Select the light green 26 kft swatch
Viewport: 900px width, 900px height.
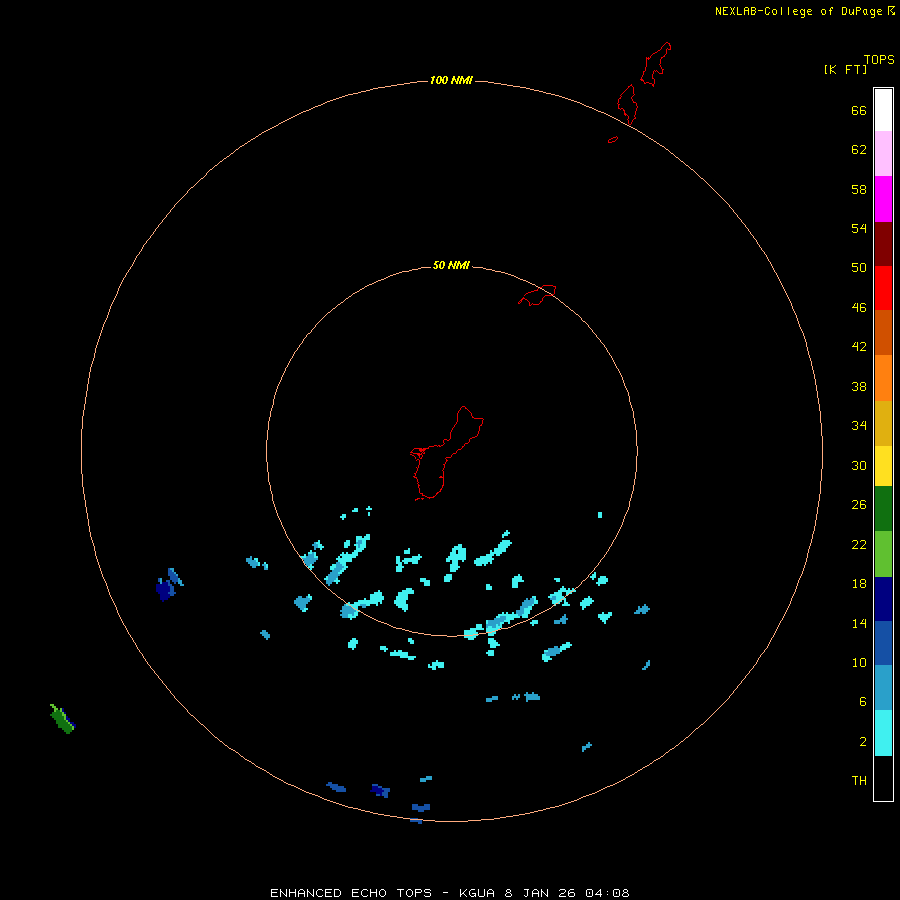coord(883,554)
